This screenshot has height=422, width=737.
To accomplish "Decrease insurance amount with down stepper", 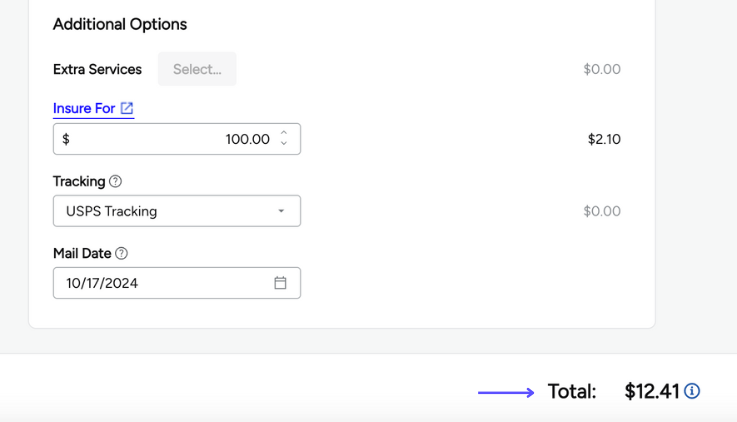I will coord(284,145).
